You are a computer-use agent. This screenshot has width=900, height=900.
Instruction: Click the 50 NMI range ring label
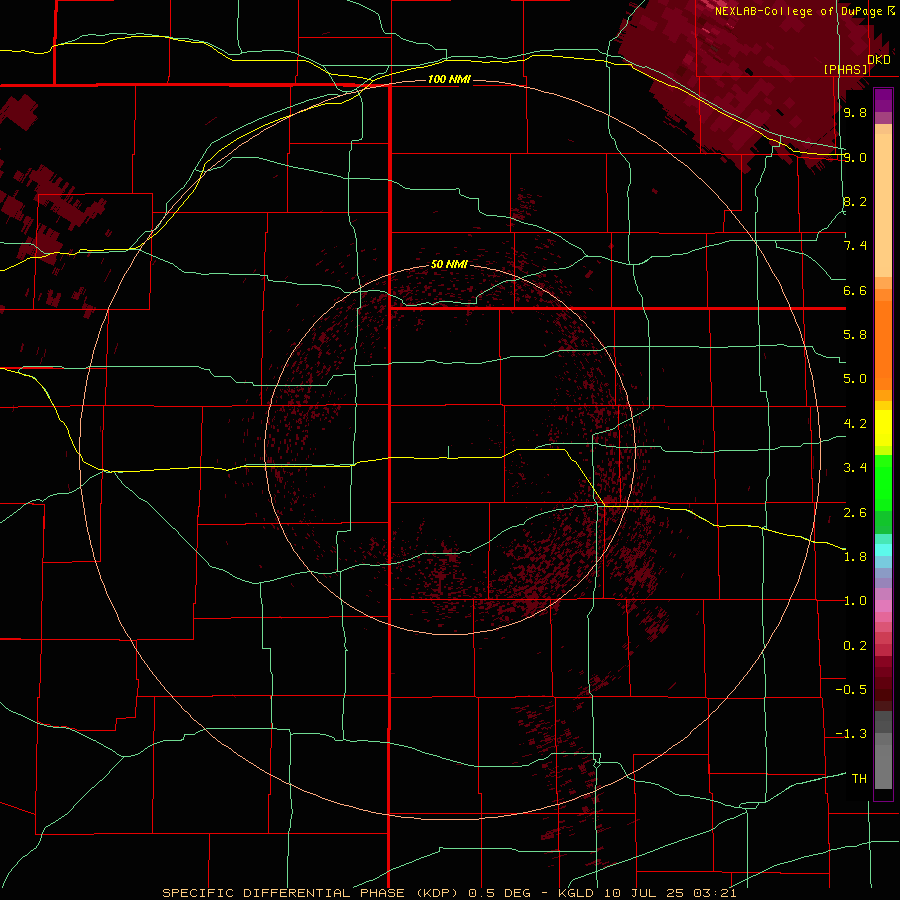(x=449, y=264)
